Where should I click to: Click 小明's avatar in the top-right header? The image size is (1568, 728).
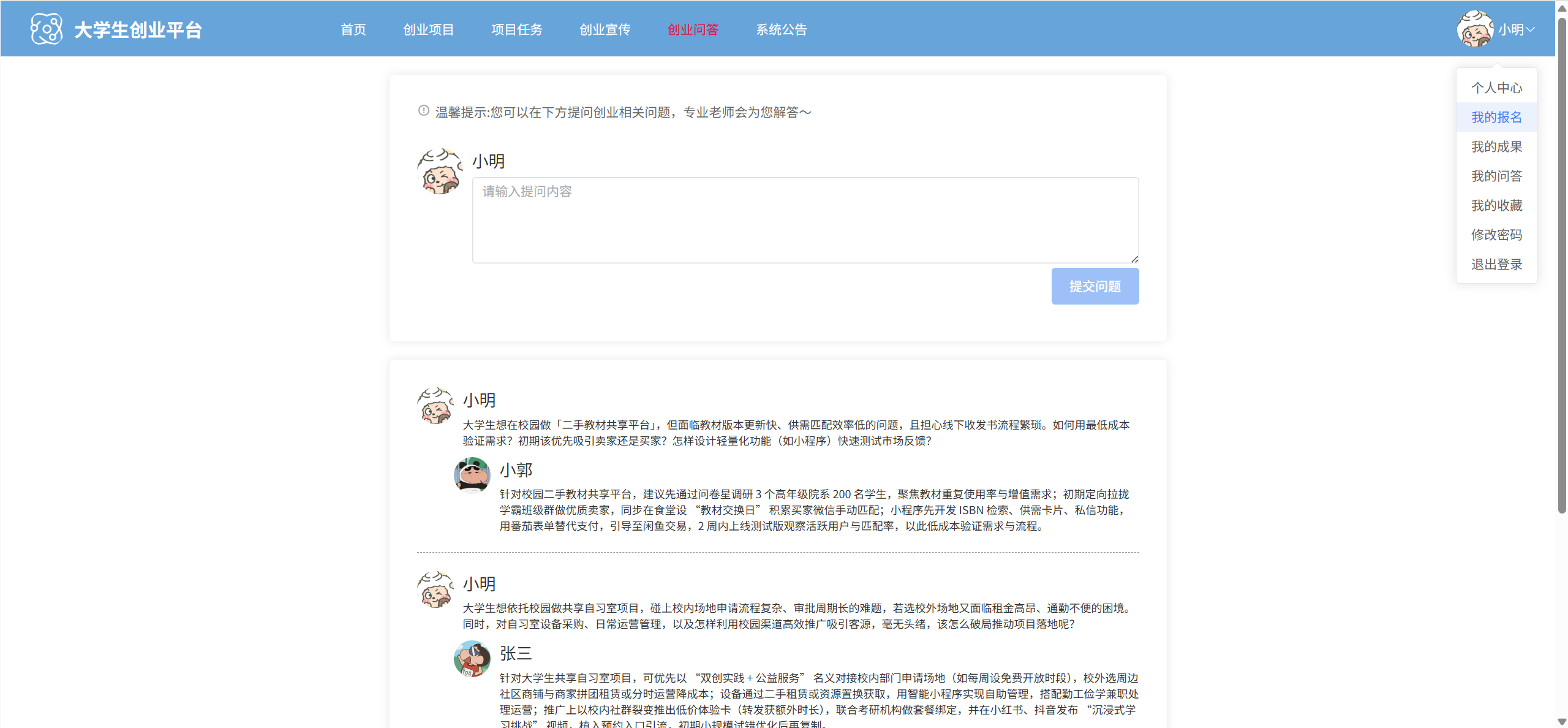[x=1475, y=29]
